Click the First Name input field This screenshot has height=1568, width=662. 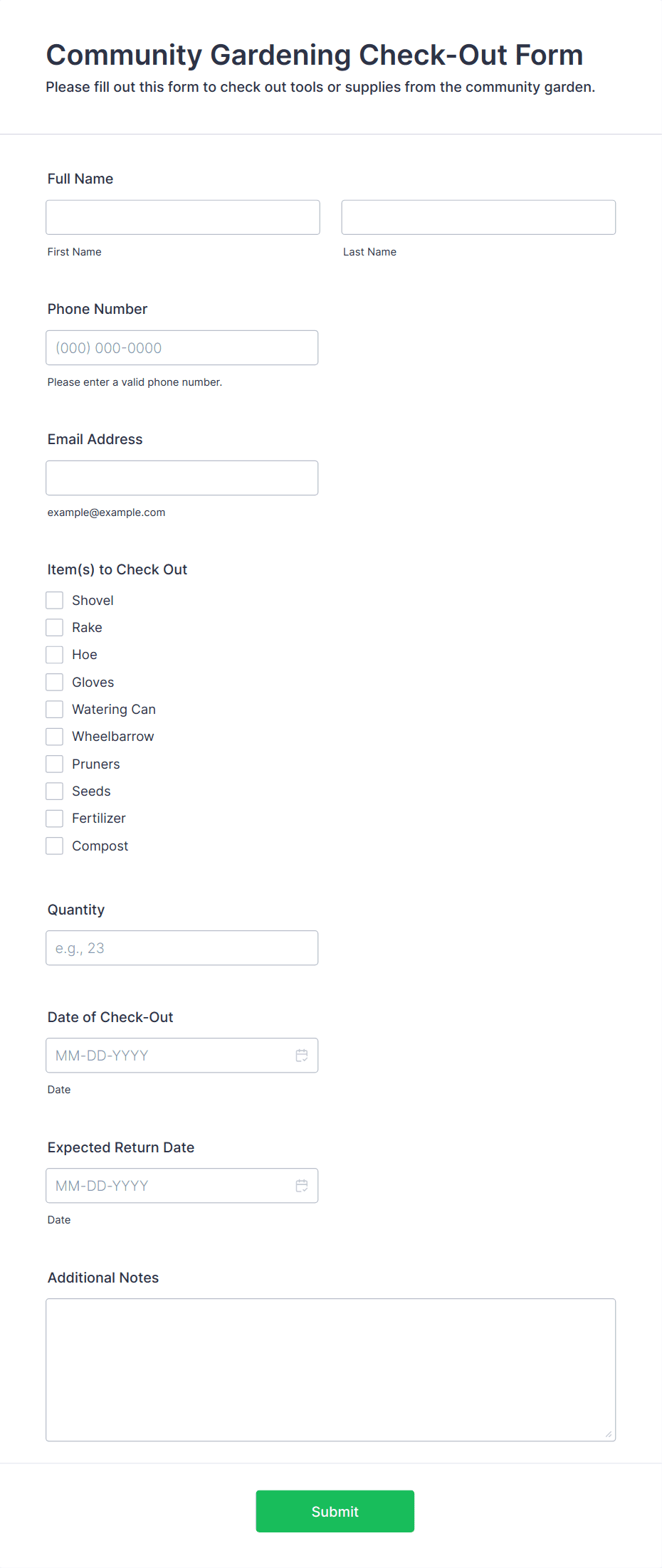(x=183, y=217)
